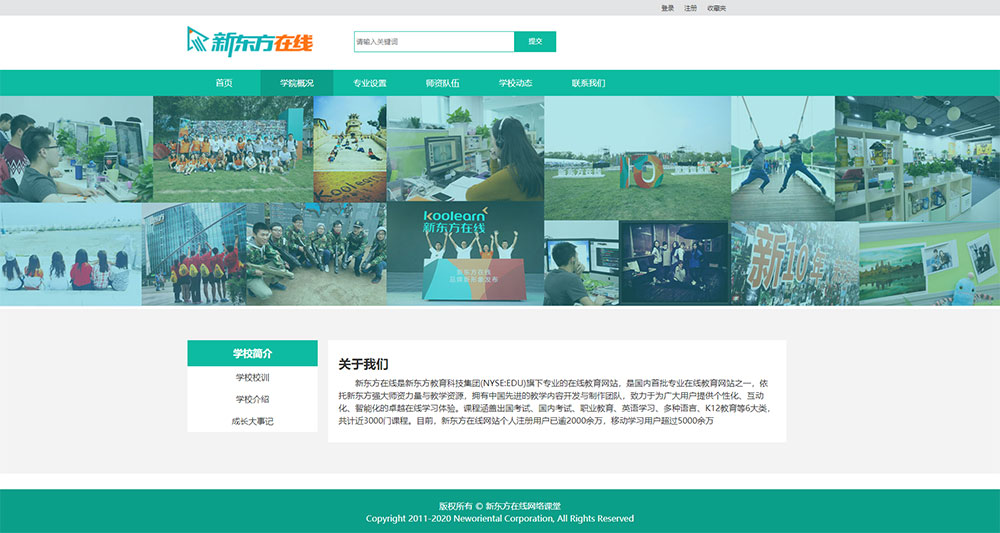
Task: Click the 10 sculpture lawn photo
Action: coord(638,159)
